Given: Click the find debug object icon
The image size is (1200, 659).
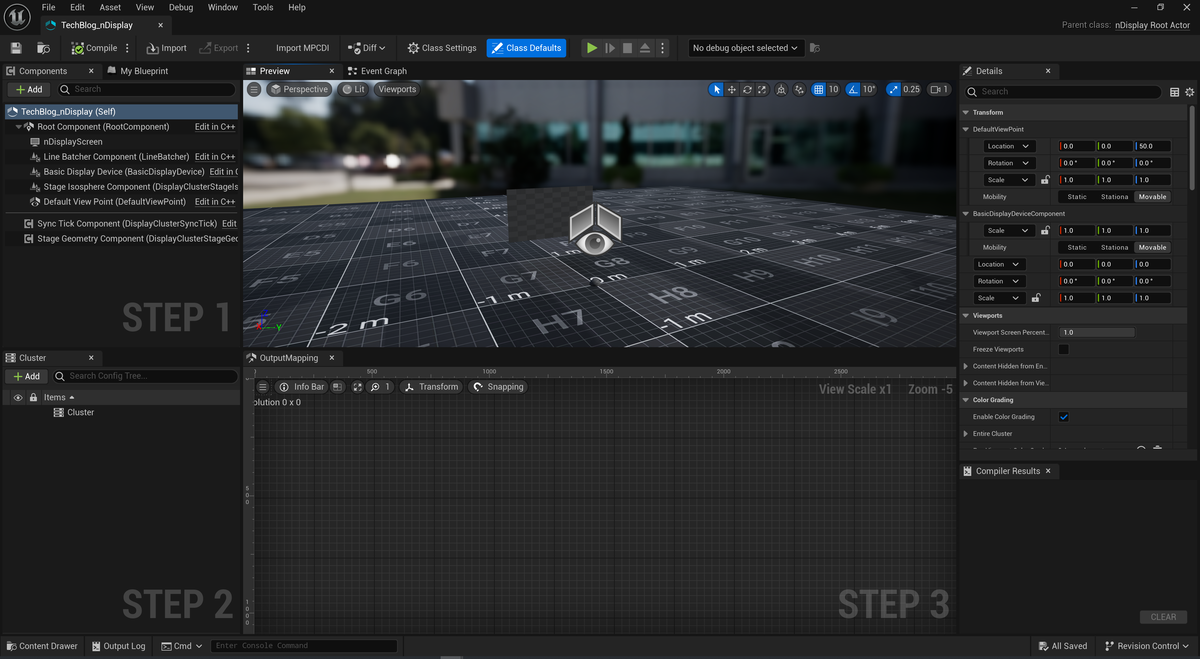Looking at the screenshot, I should pyautogui.click(x=815, y=48).
